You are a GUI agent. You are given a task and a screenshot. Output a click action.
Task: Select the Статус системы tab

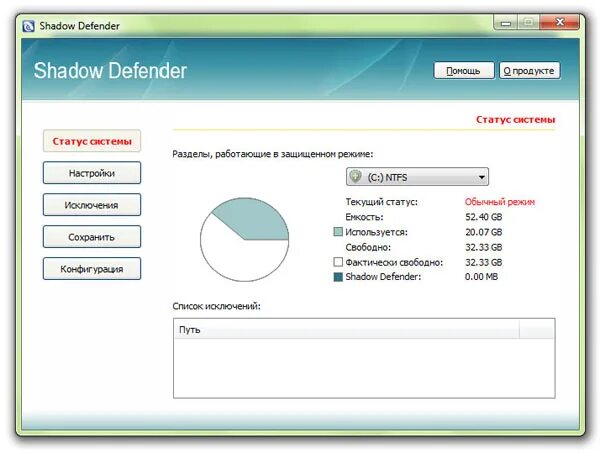(92, 141)
